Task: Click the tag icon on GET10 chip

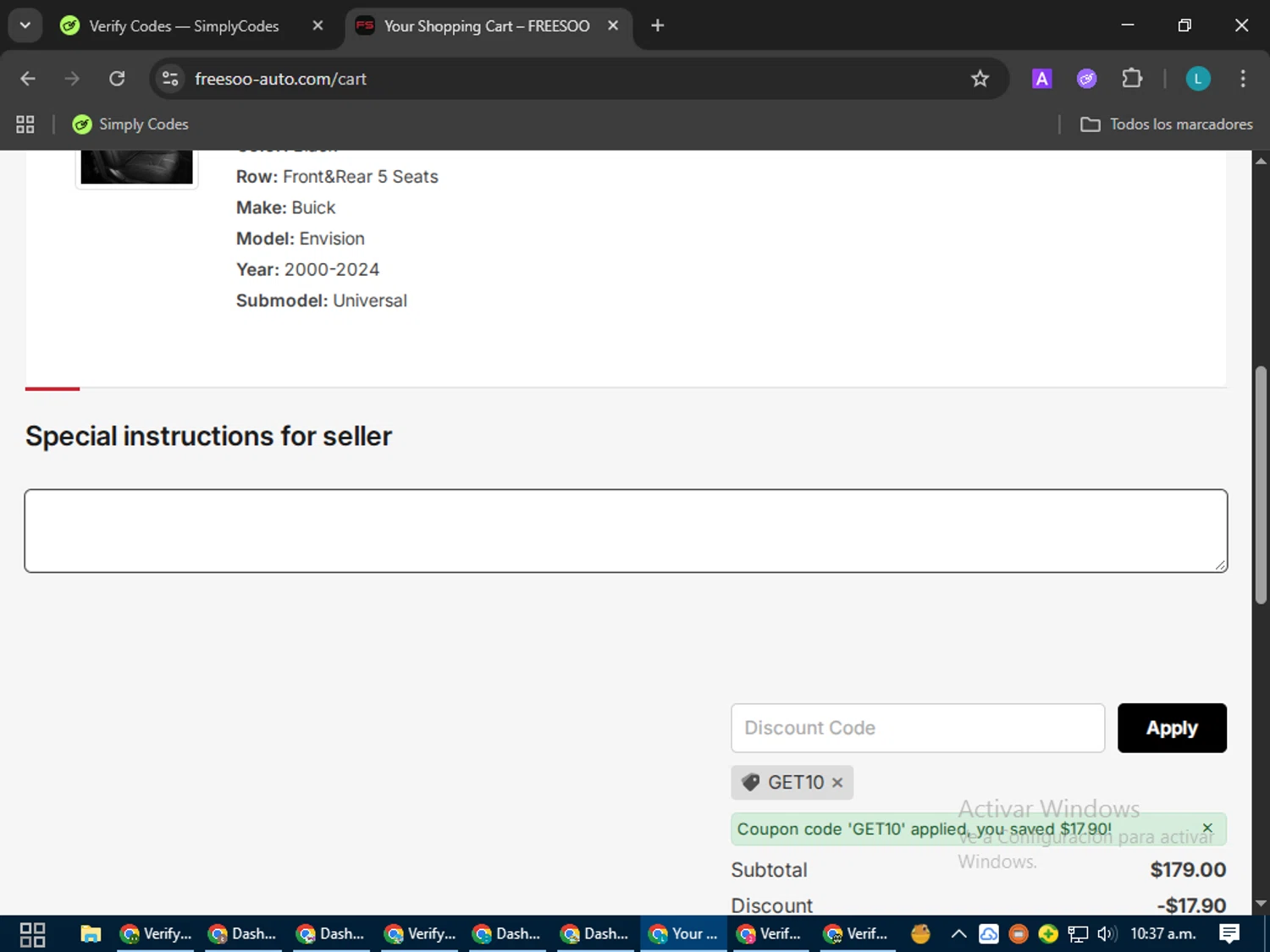Action: pyautogui.click(x=750, y=783)
